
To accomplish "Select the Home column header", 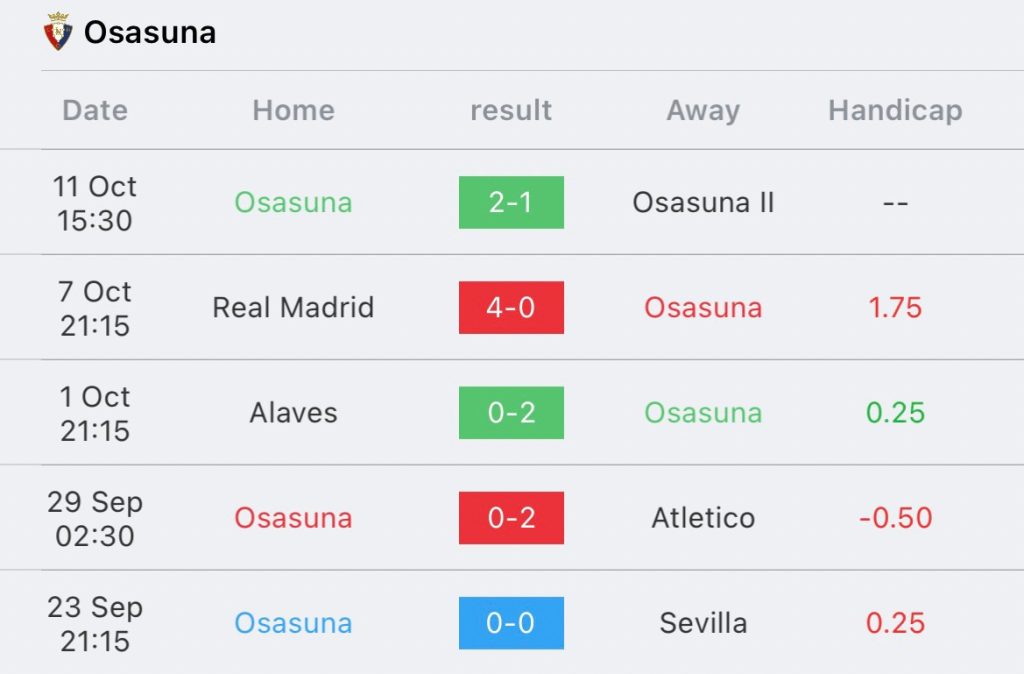I will [x=293, y=110].
